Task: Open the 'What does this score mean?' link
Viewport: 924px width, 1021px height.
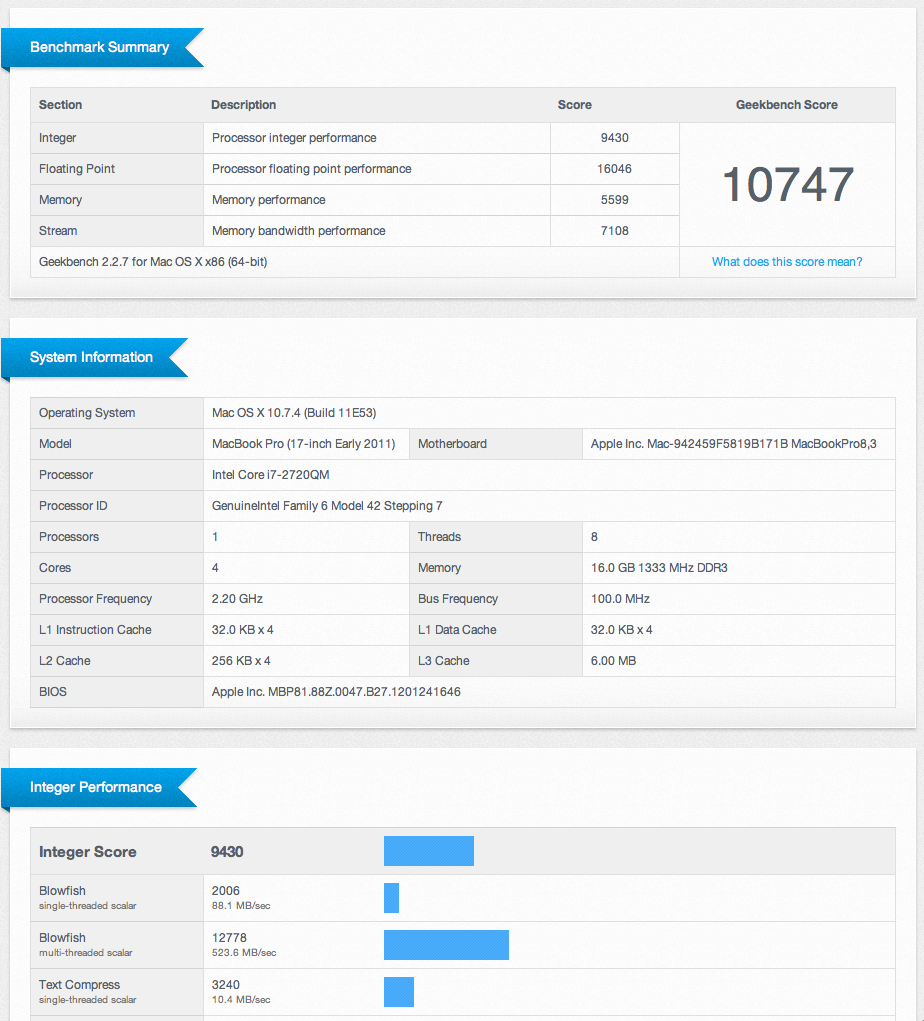Action: tap(787, 262)
